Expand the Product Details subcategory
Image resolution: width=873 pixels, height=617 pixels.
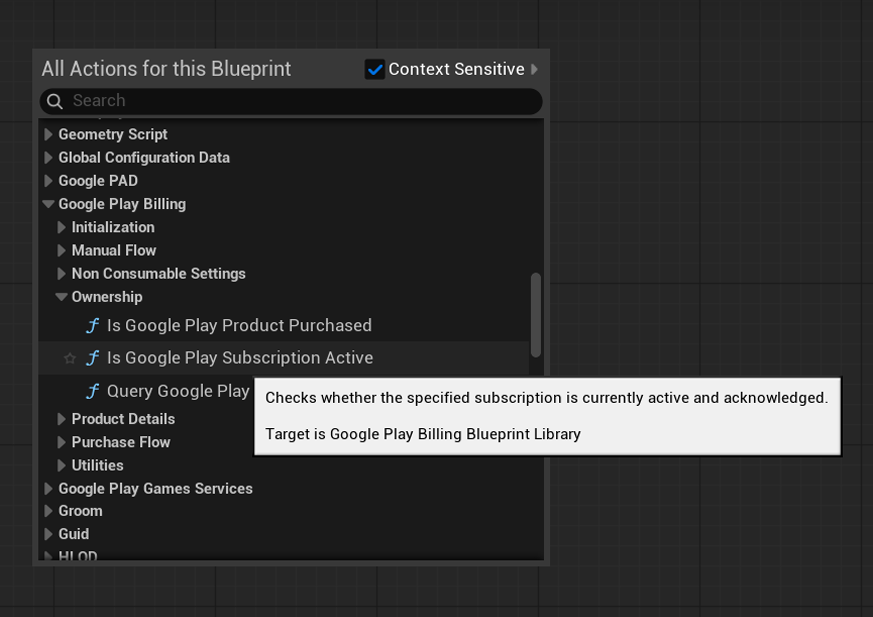[62, 419]
